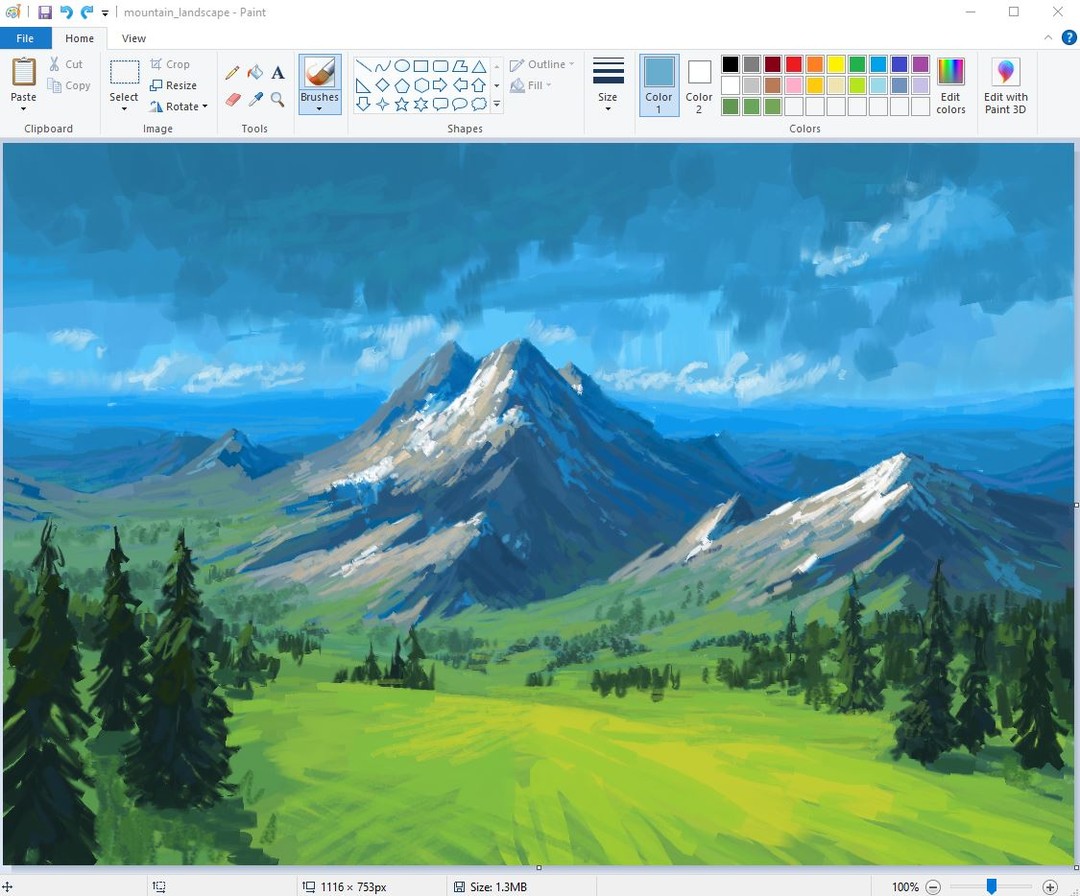Screen dimensions: 1080x896
Task: Click the Resize button
Action: [x=174, y=85]
